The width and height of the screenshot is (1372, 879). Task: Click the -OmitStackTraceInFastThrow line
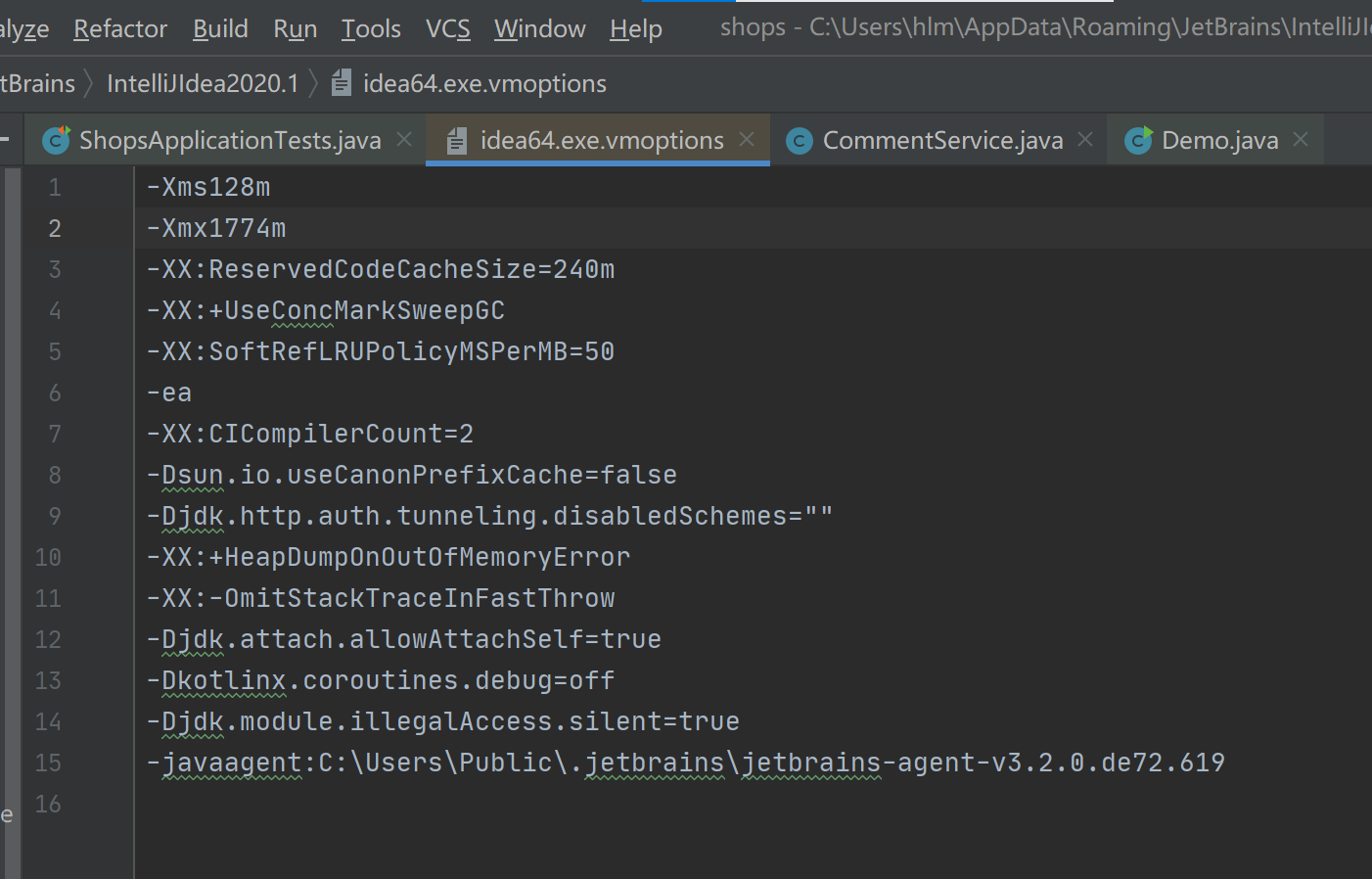click(381, 598)
